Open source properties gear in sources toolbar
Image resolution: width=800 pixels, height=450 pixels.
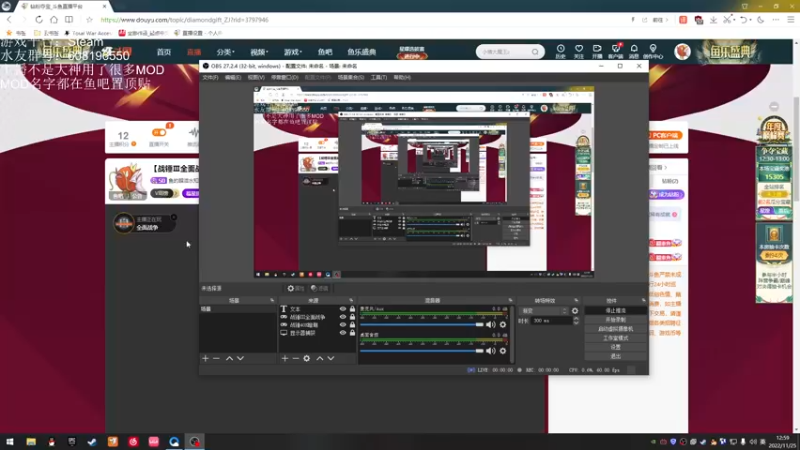click(x=307, y=359)
